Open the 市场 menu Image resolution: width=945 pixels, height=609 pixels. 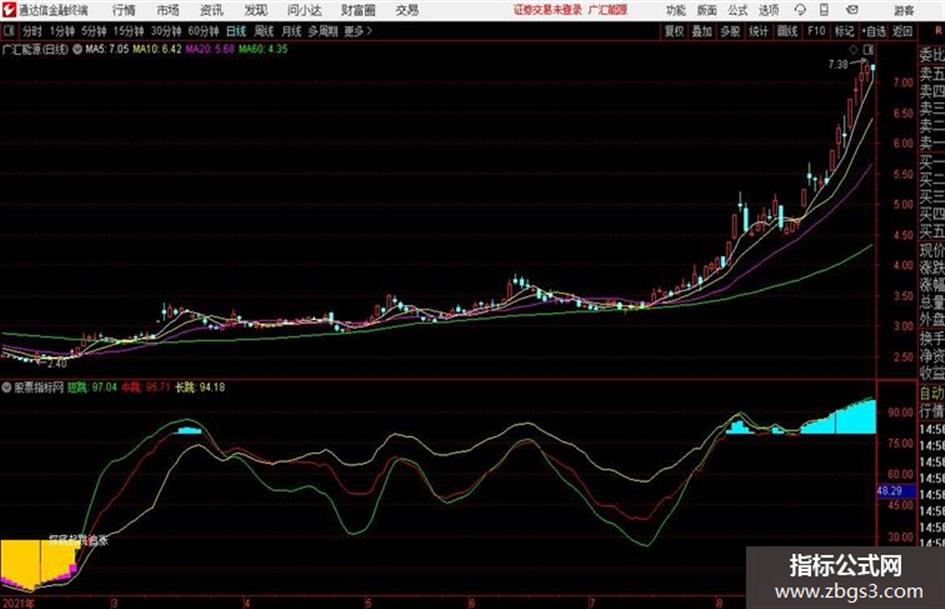(x=168, y=10)
